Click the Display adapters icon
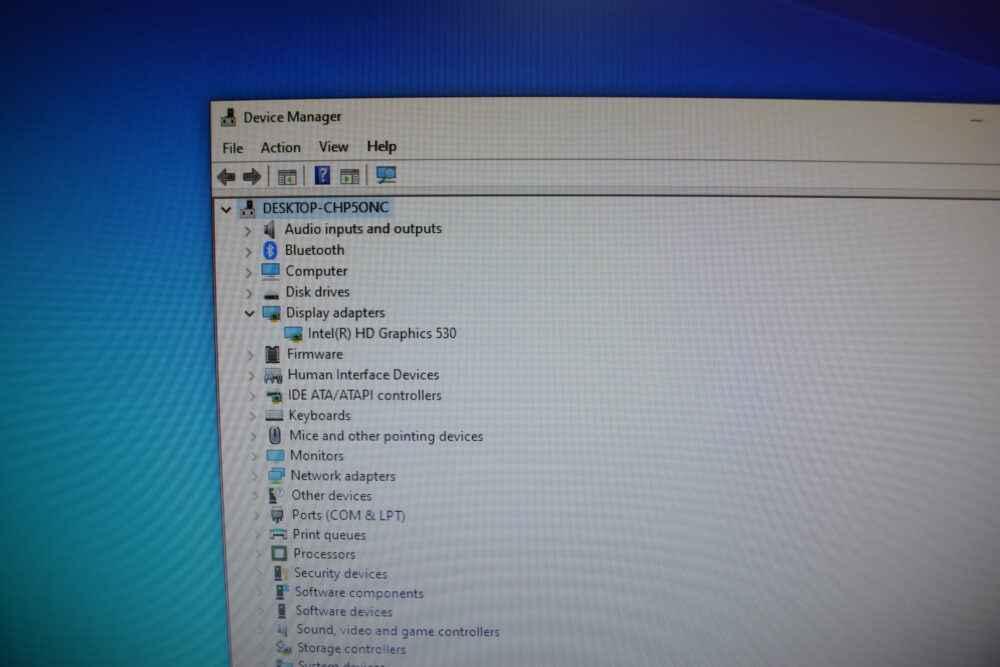Image resolution: width=1000 pixels, height=667 pixels. tap(272, 313)
